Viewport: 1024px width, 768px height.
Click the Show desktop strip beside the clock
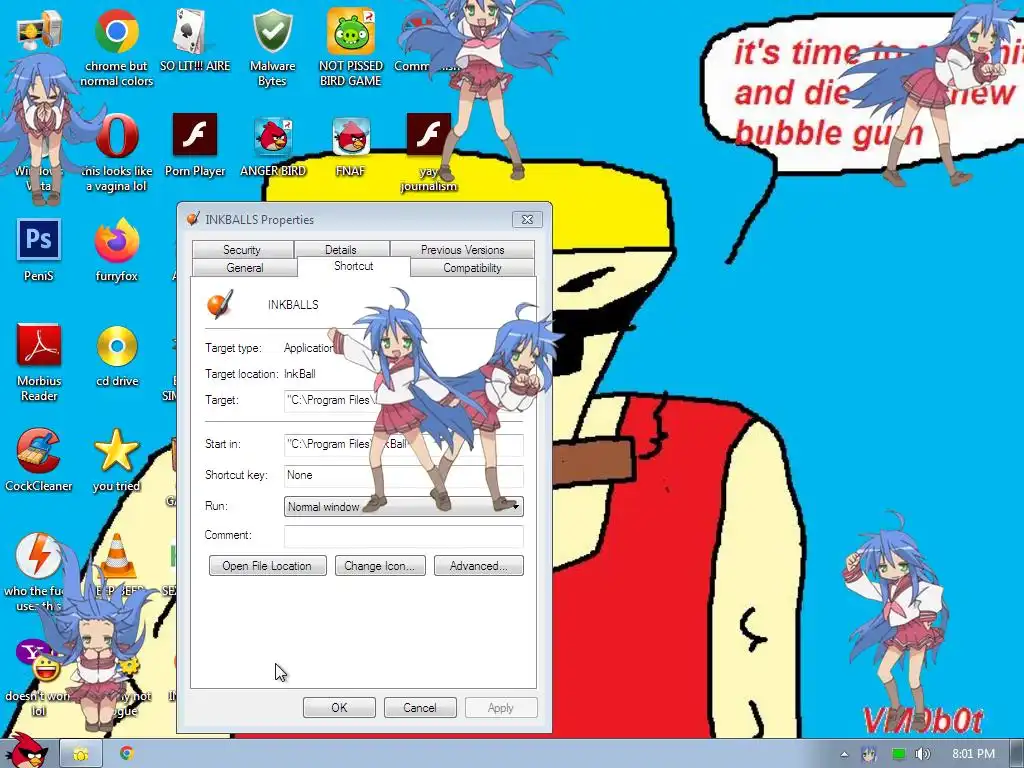[1017, 754]
